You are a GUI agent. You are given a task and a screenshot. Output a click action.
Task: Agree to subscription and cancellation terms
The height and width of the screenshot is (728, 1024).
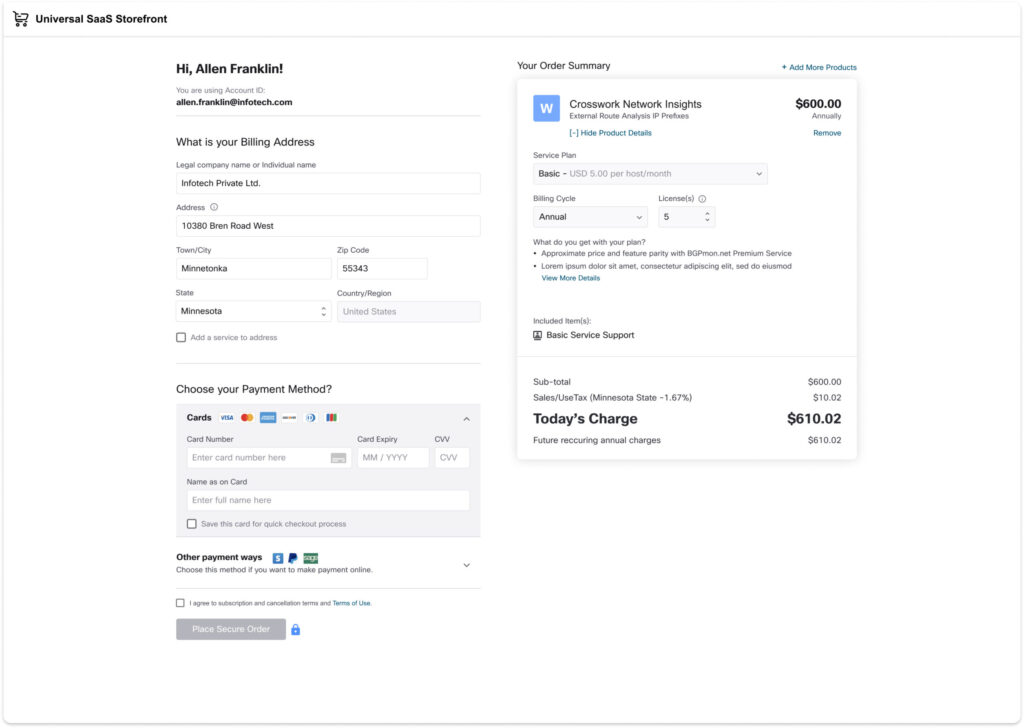[x=181, y=602]
